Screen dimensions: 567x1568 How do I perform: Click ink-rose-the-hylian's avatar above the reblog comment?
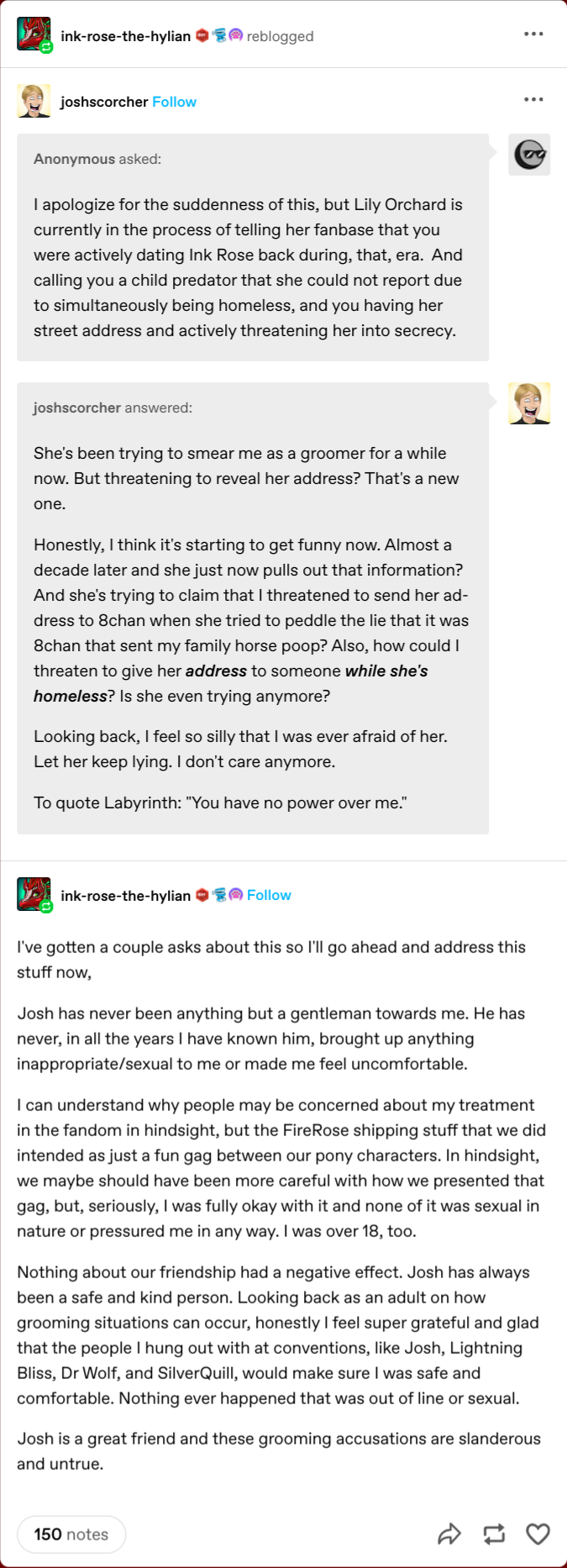click(34, 895)
